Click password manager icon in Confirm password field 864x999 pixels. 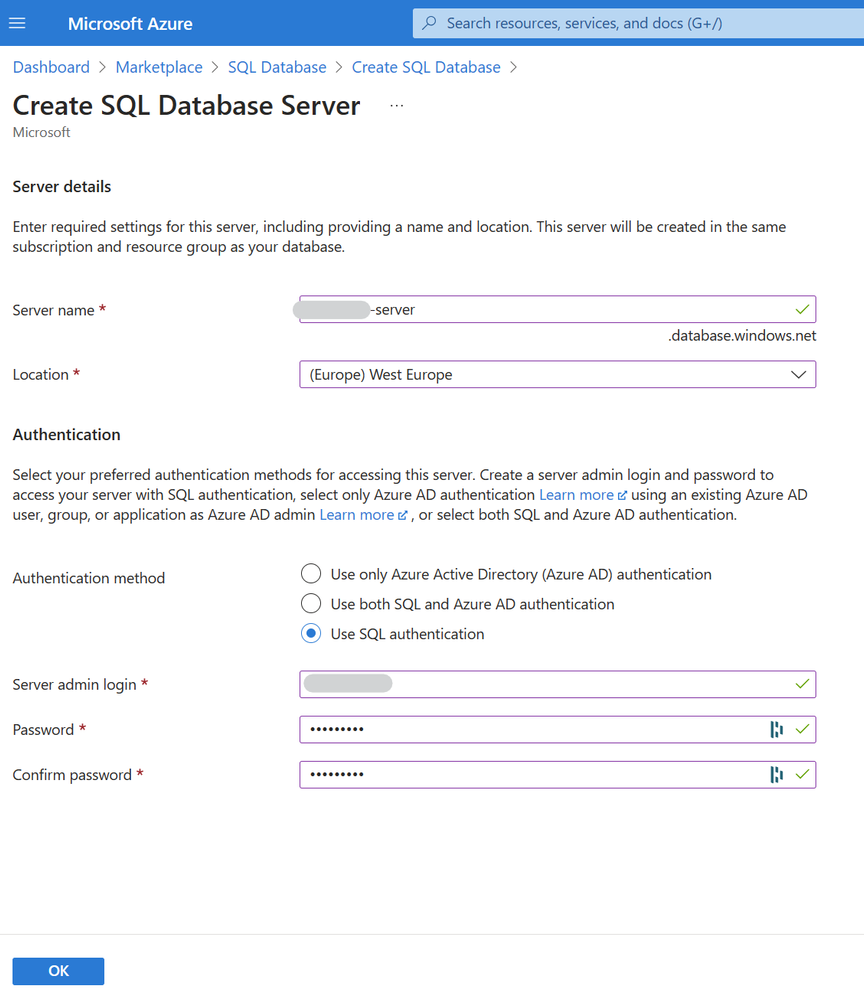[776, 775]
